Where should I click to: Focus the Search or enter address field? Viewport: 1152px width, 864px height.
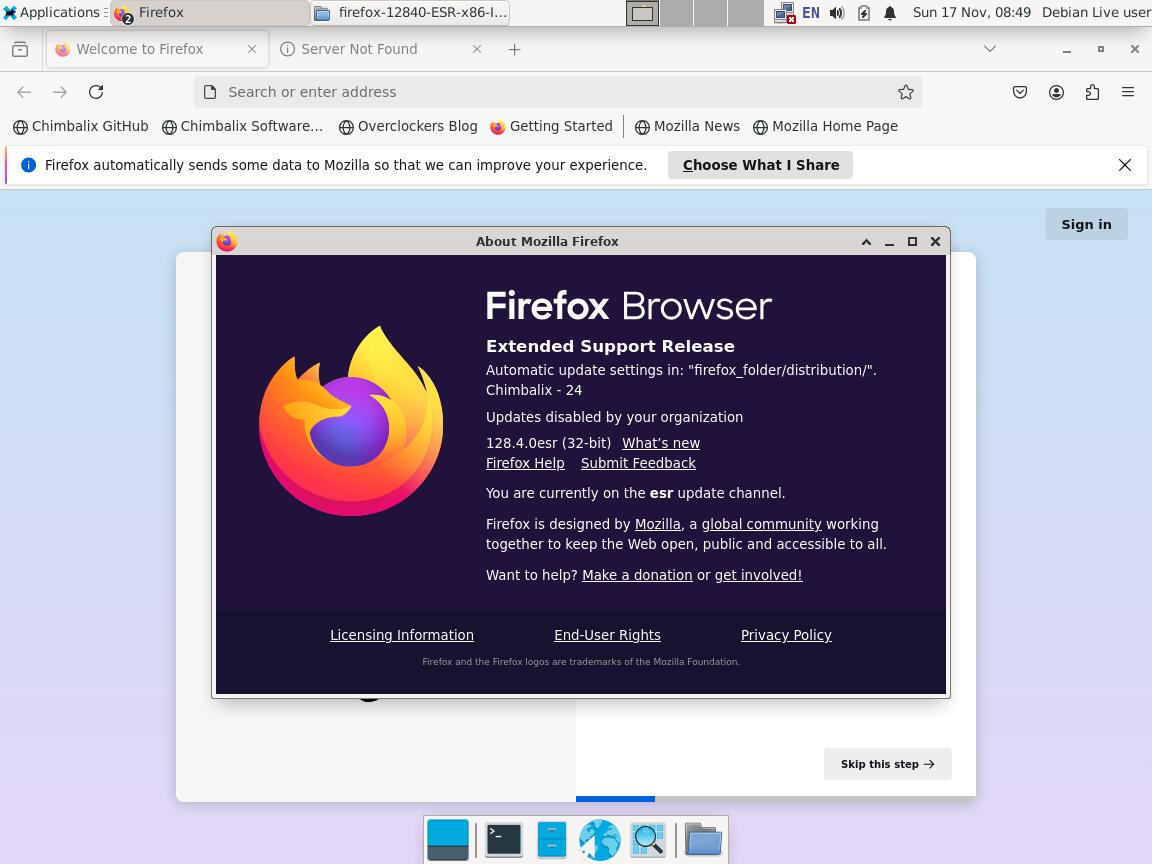coord(558,92)
